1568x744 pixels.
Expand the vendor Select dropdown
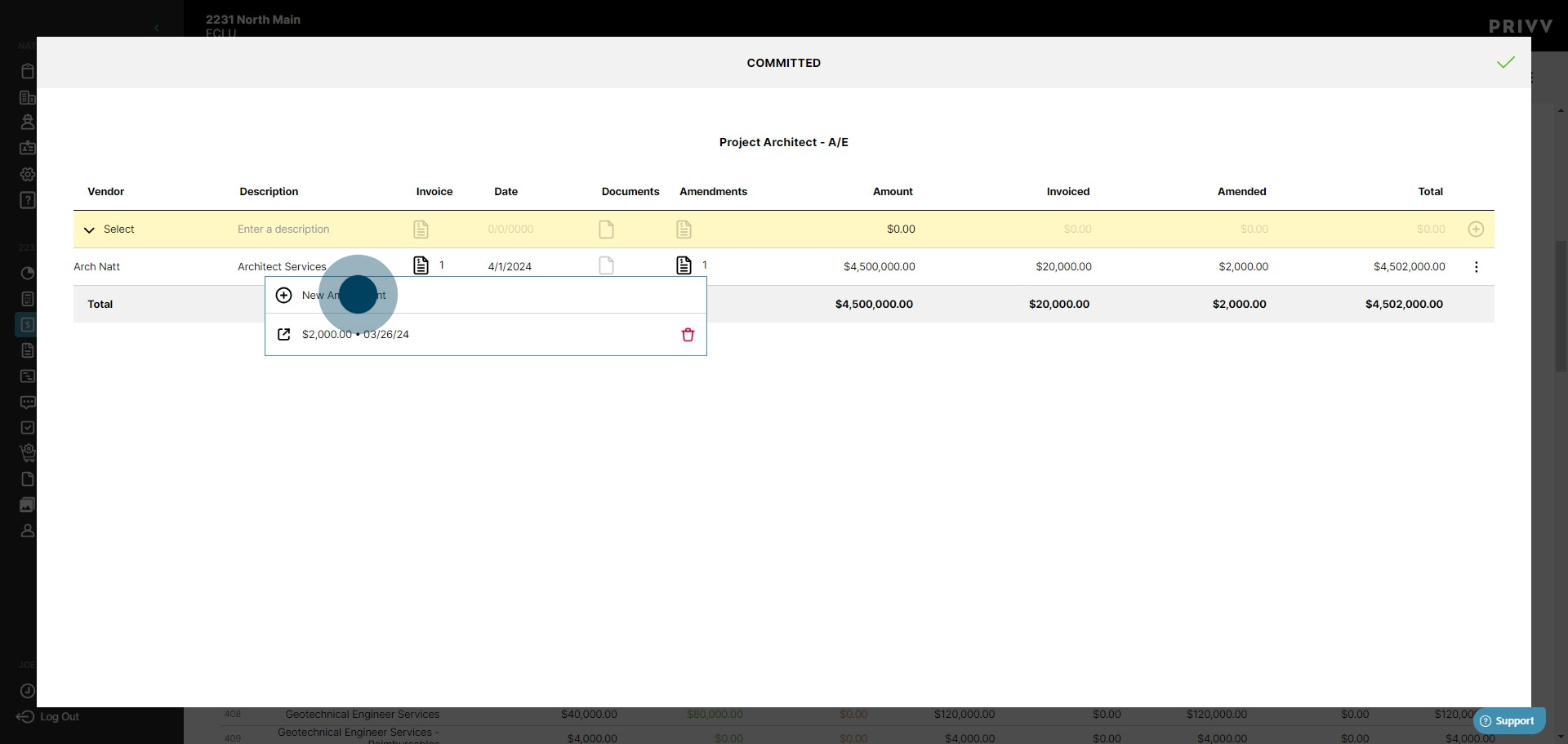(x=109, y=229)
